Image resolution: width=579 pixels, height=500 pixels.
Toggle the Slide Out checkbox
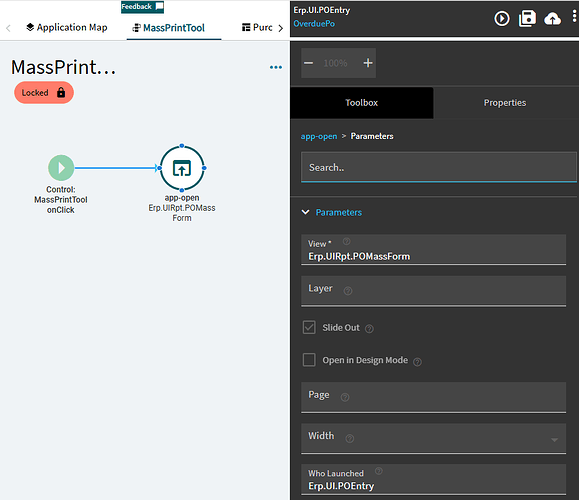click(309, 328)
